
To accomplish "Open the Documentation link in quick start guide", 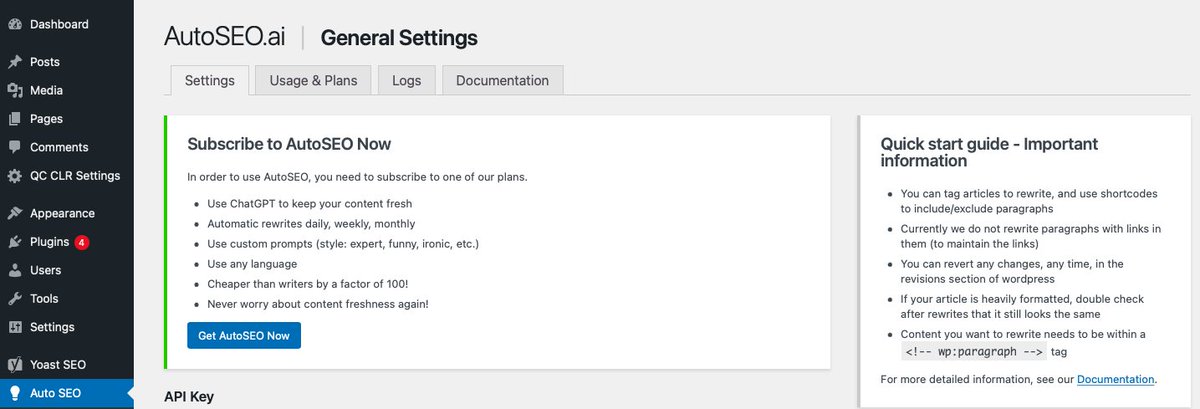I will [x=1116, y=380].
